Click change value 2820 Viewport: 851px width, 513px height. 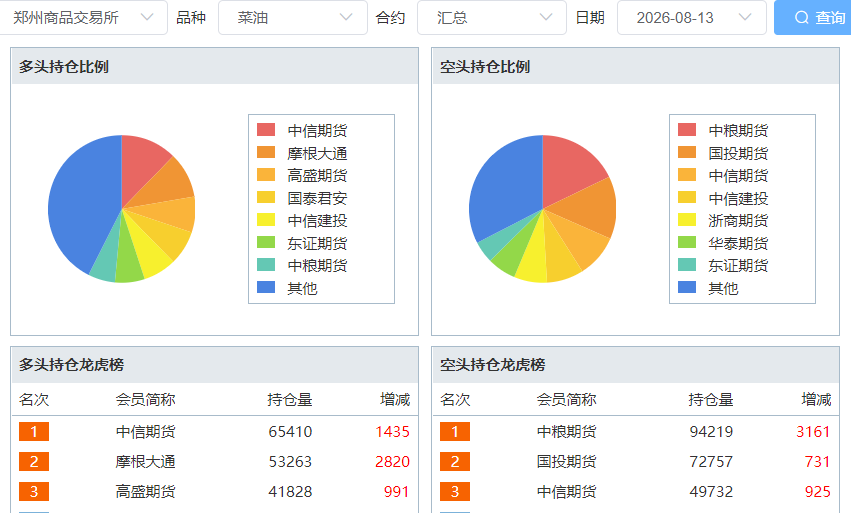coord(392,462)
